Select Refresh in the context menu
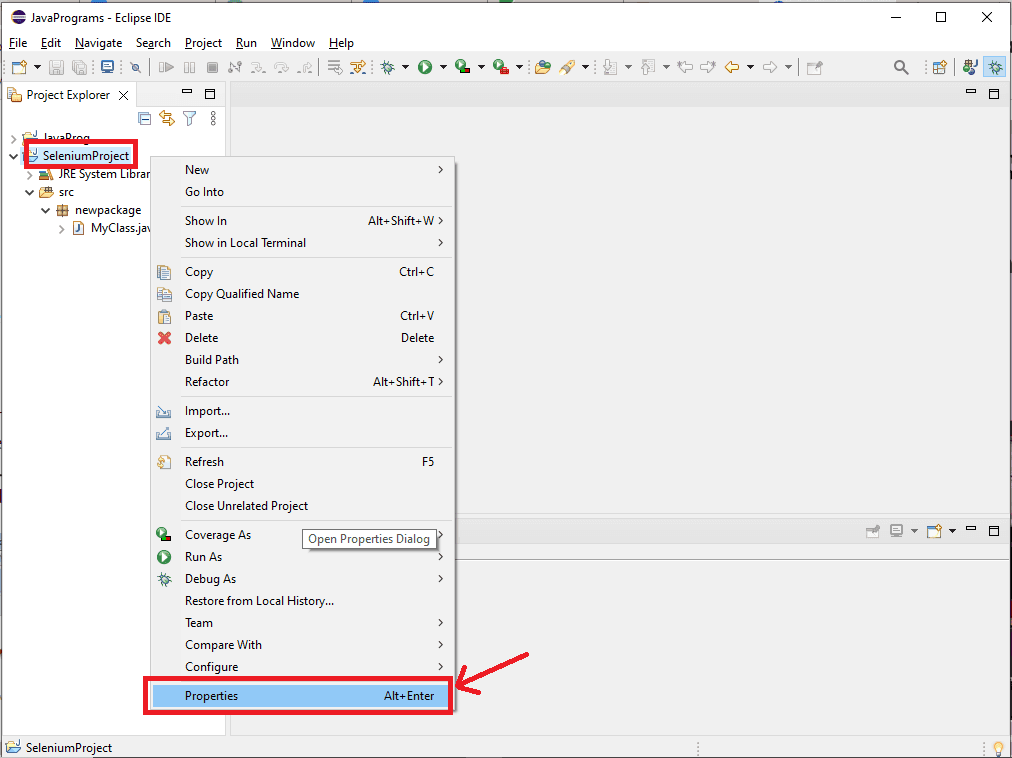Image resolution: width=1012 pixels, height=758 pixels. click(204, 462)
